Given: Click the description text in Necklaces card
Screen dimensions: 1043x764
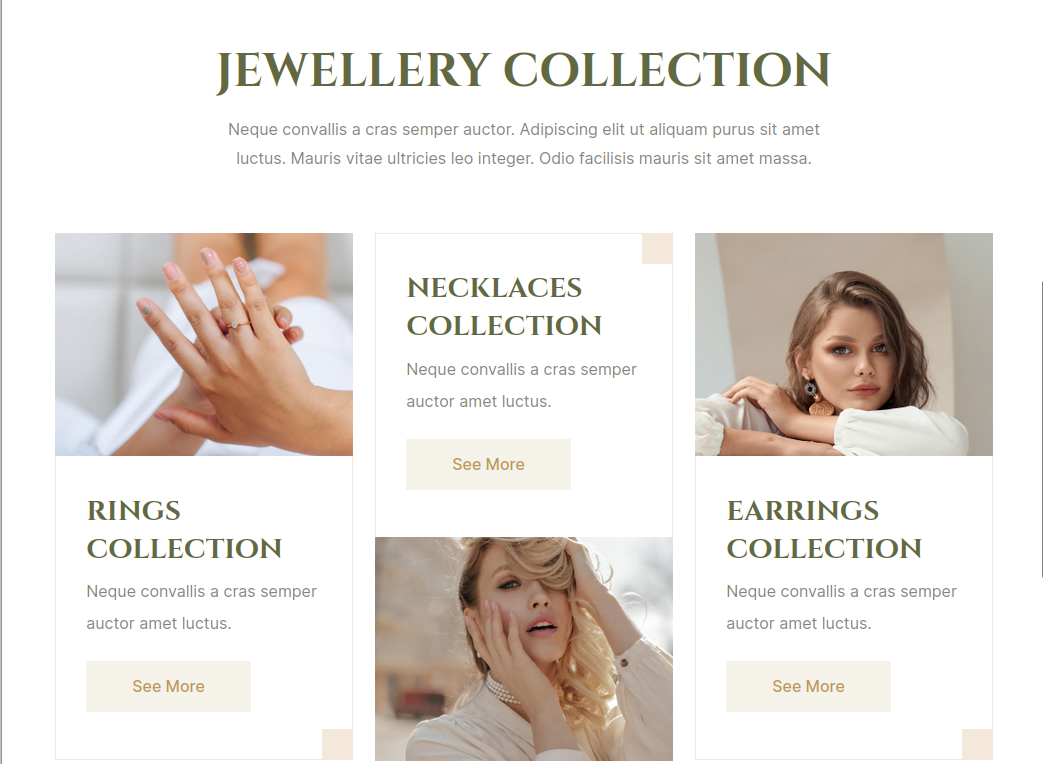Looking at the screenshot, I should click(x=522, y=385).
